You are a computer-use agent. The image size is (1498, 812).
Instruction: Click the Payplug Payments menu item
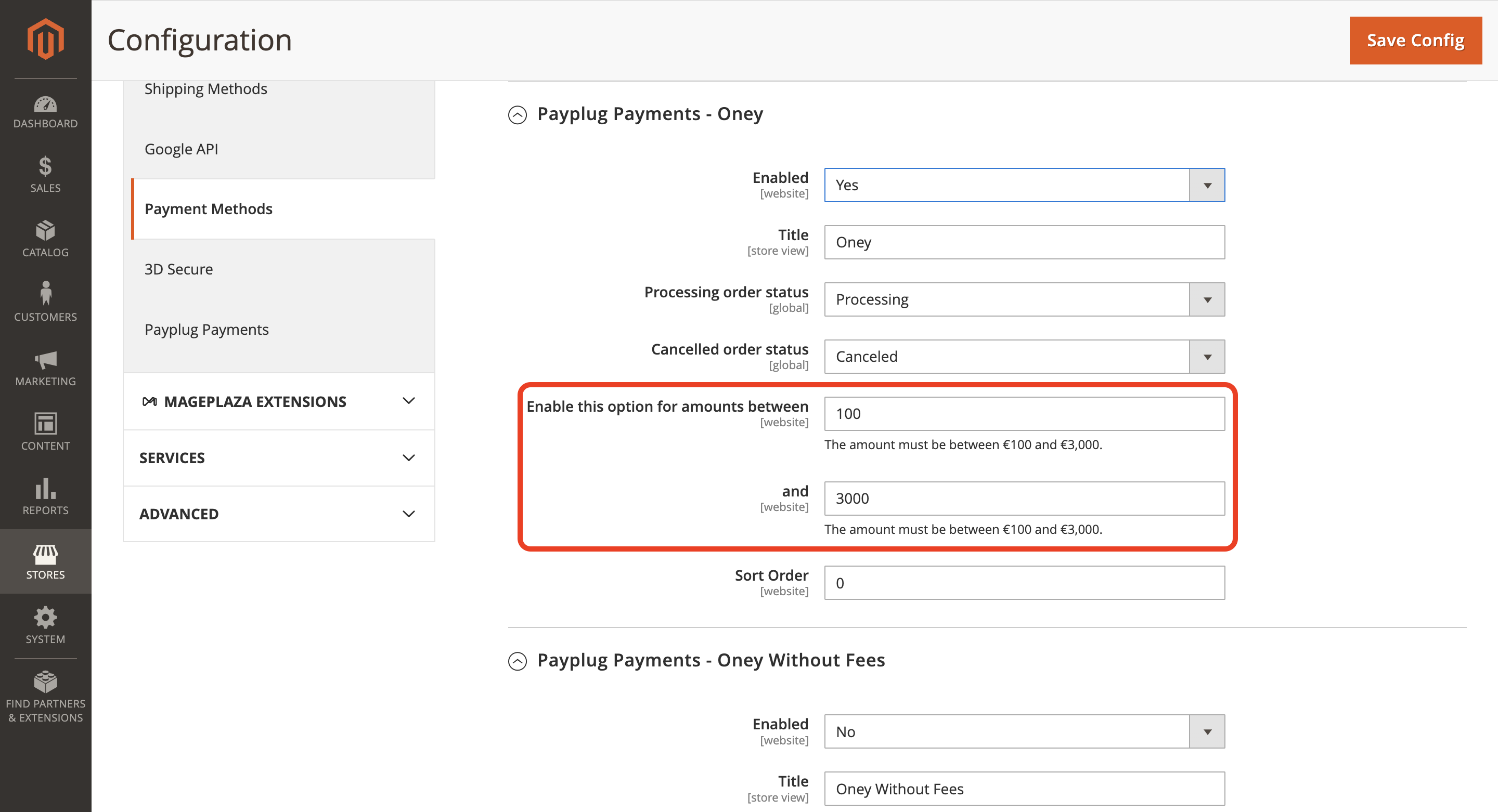[206, 328]
